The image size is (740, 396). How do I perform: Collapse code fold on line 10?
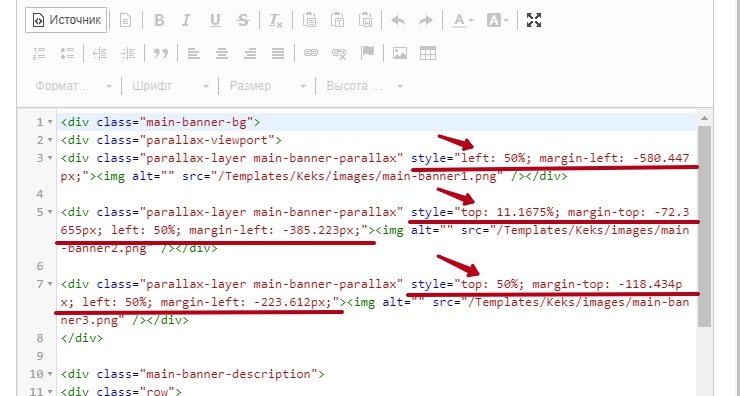pyautogui.click(x=50, y=374)
